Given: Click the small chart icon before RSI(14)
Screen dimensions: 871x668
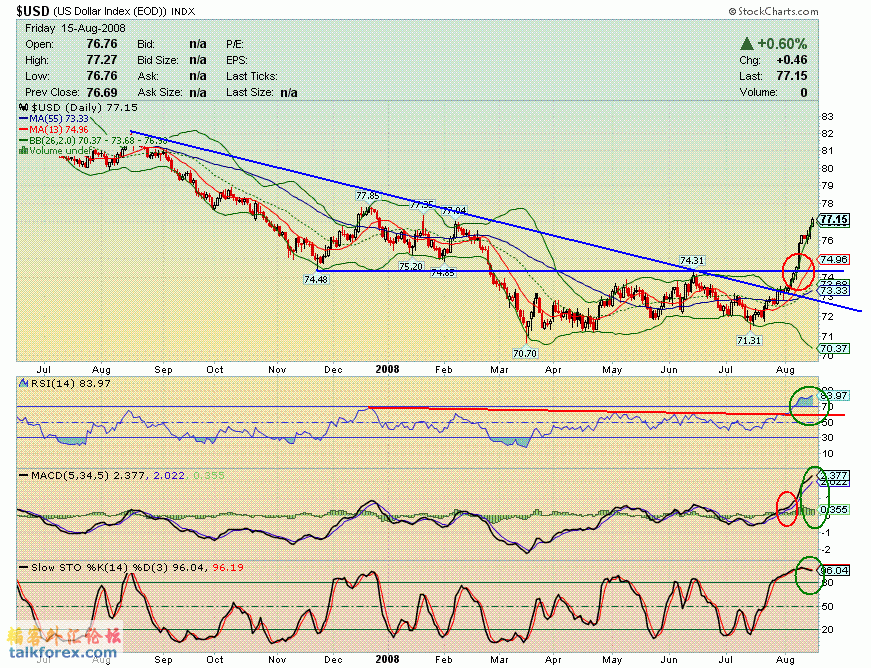Looking at the screenshot, I should pyautogui.click(x=24, y=383).
